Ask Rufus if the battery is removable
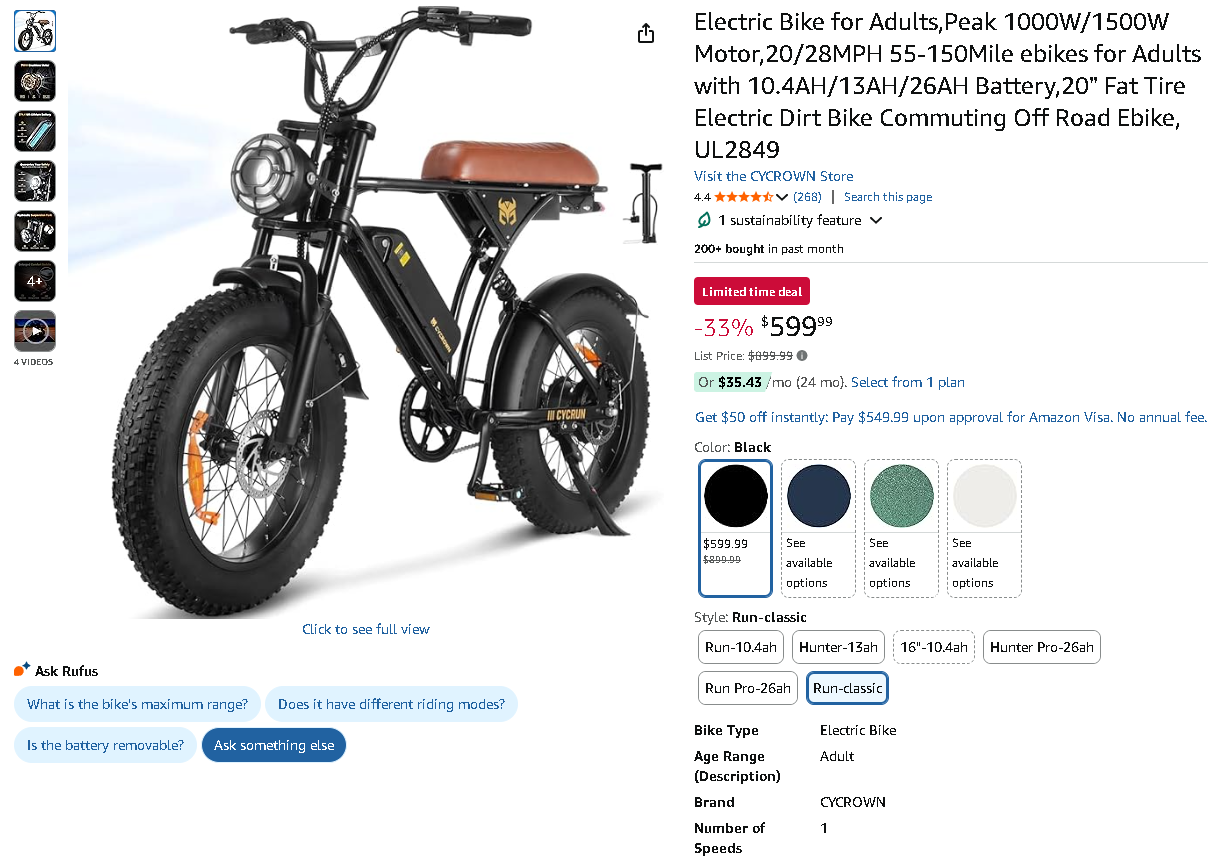This screenshot has height=858, width=1219. 105,745
